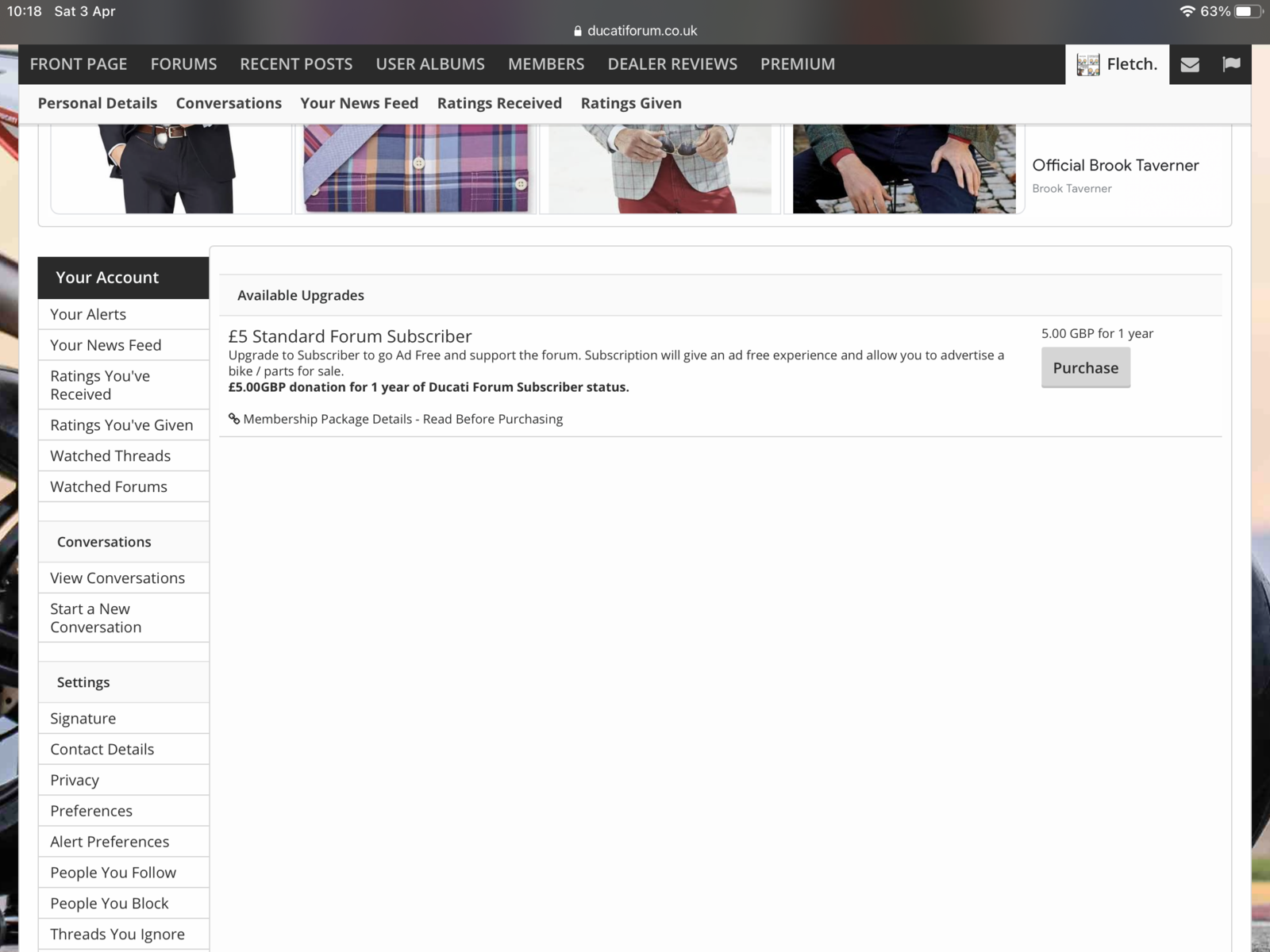Tap the lock icon in address bar
Image resolution: width=1270 pixels, height=952 pixels.
(x=578, y=31)
